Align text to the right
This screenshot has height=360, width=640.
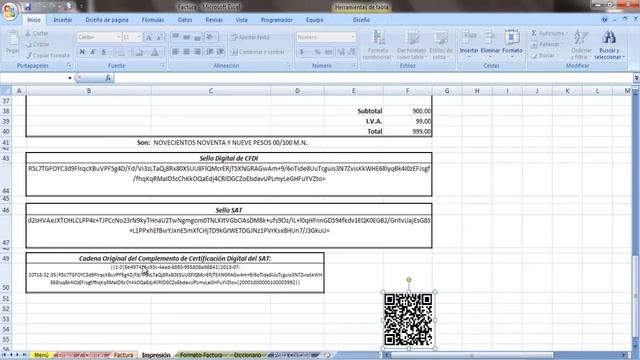[x=198, y=52]
